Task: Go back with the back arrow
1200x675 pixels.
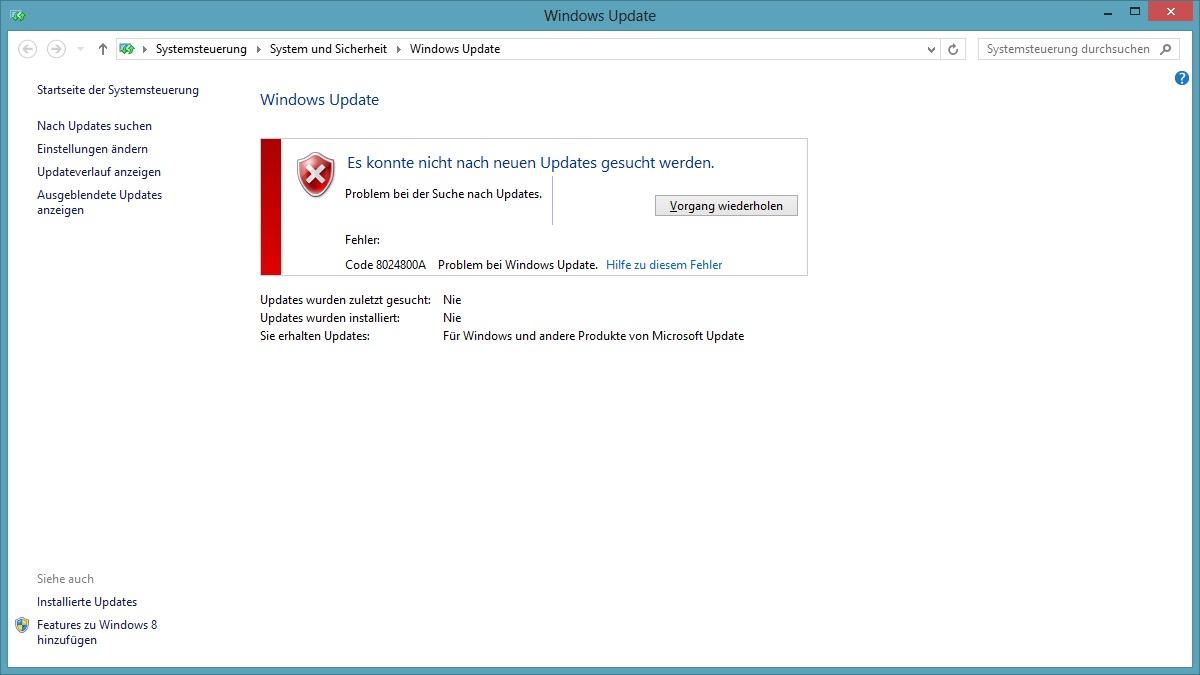Action: point(28,49)
